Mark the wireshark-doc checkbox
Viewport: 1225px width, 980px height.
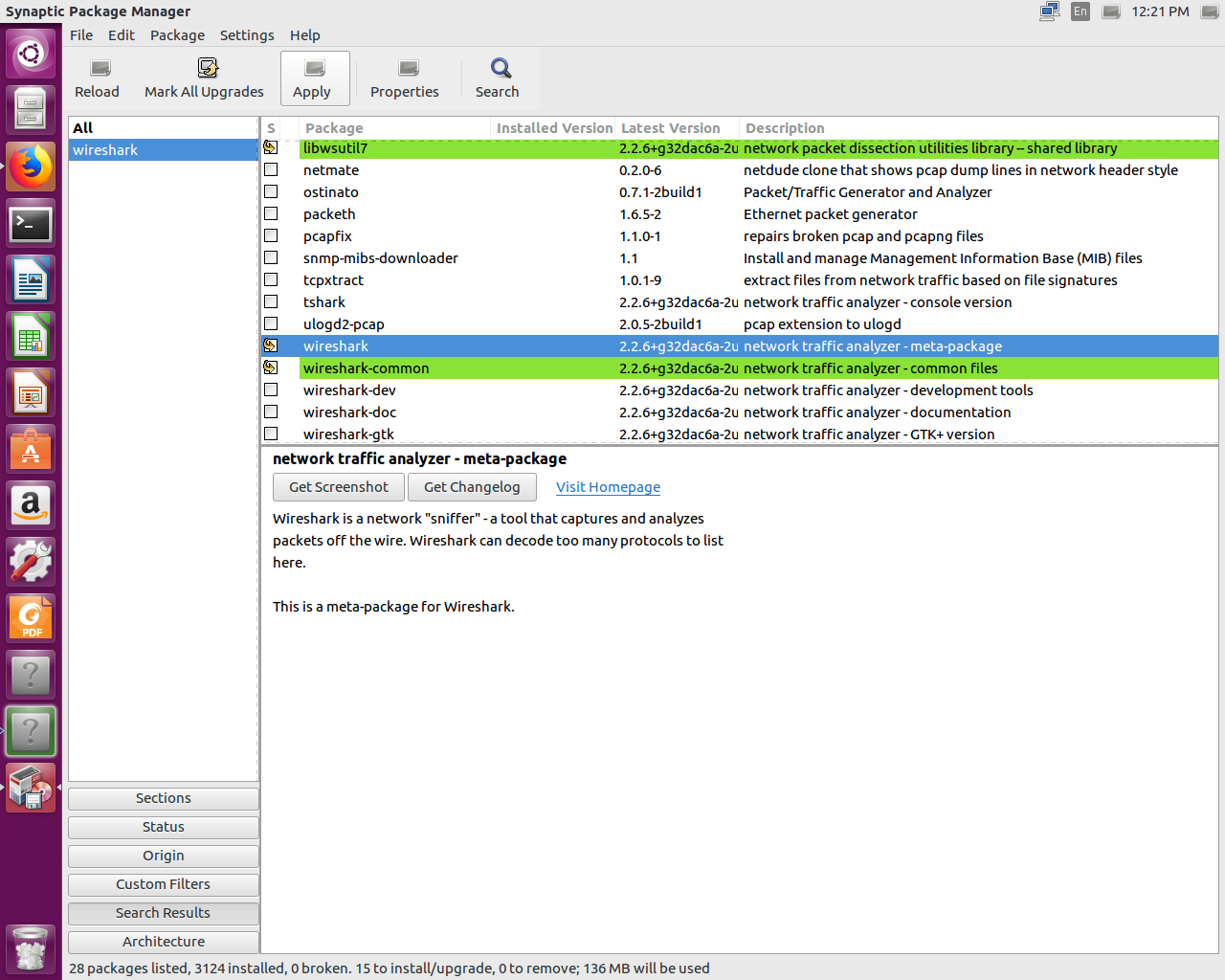271,412
